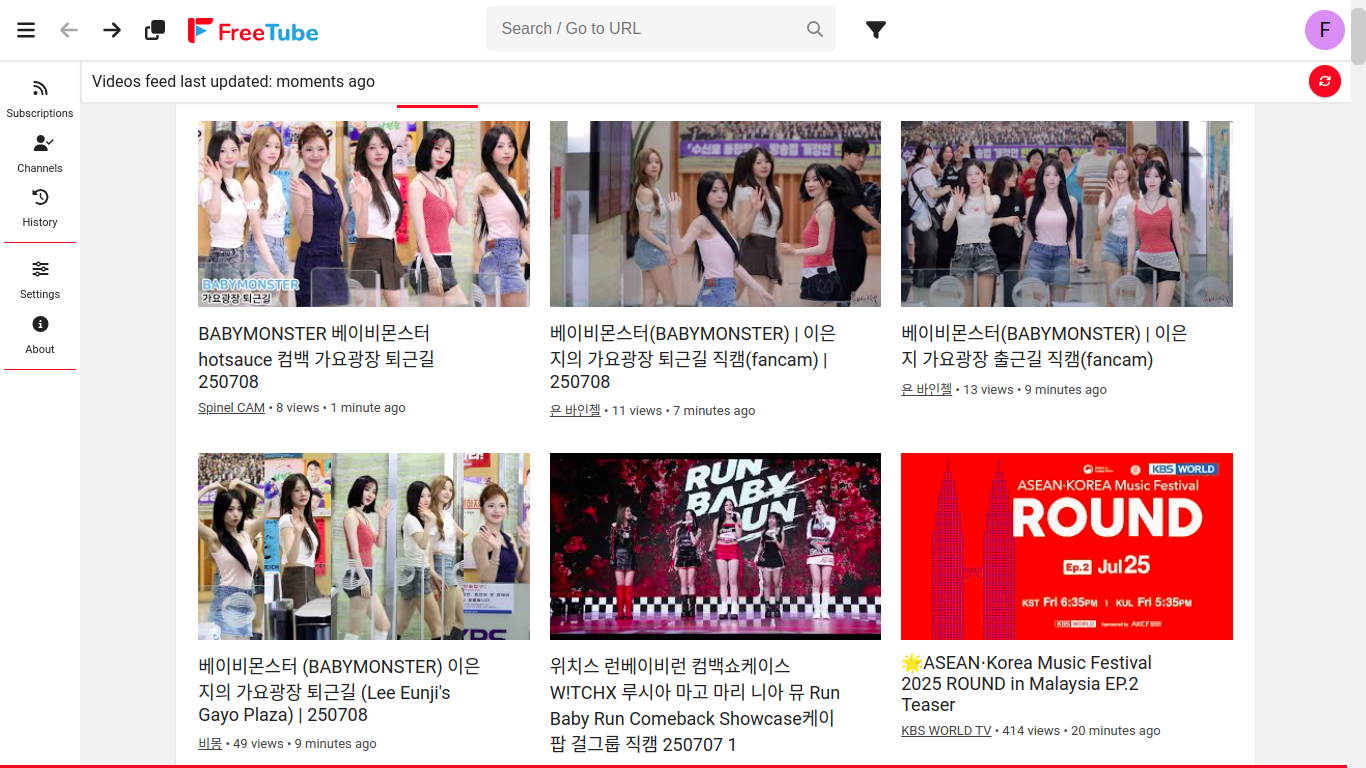Click the text '8 views • 1 minute ago'

(x=341, y=408)
